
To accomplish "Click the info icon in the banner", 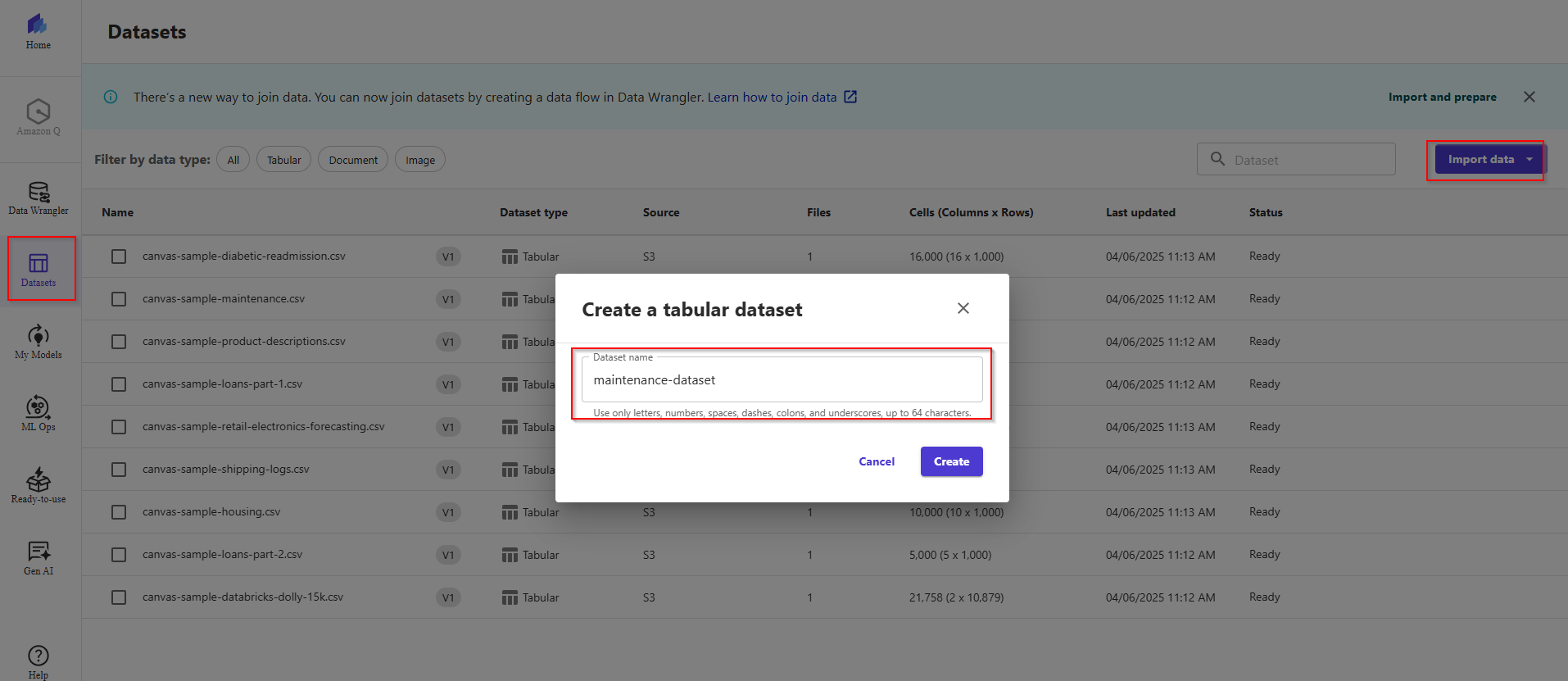I will [111, 97].
